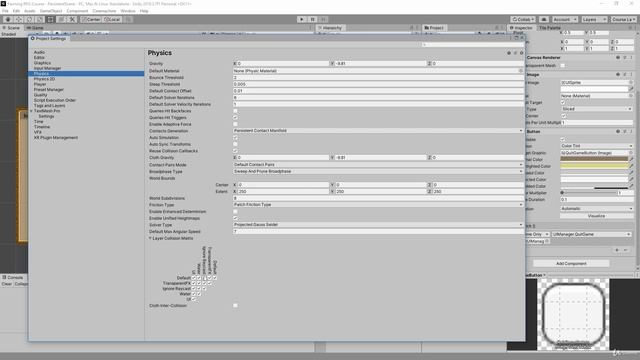
Task: Open Contact Pairs Mode dropdown
Action: coord(378,164)
